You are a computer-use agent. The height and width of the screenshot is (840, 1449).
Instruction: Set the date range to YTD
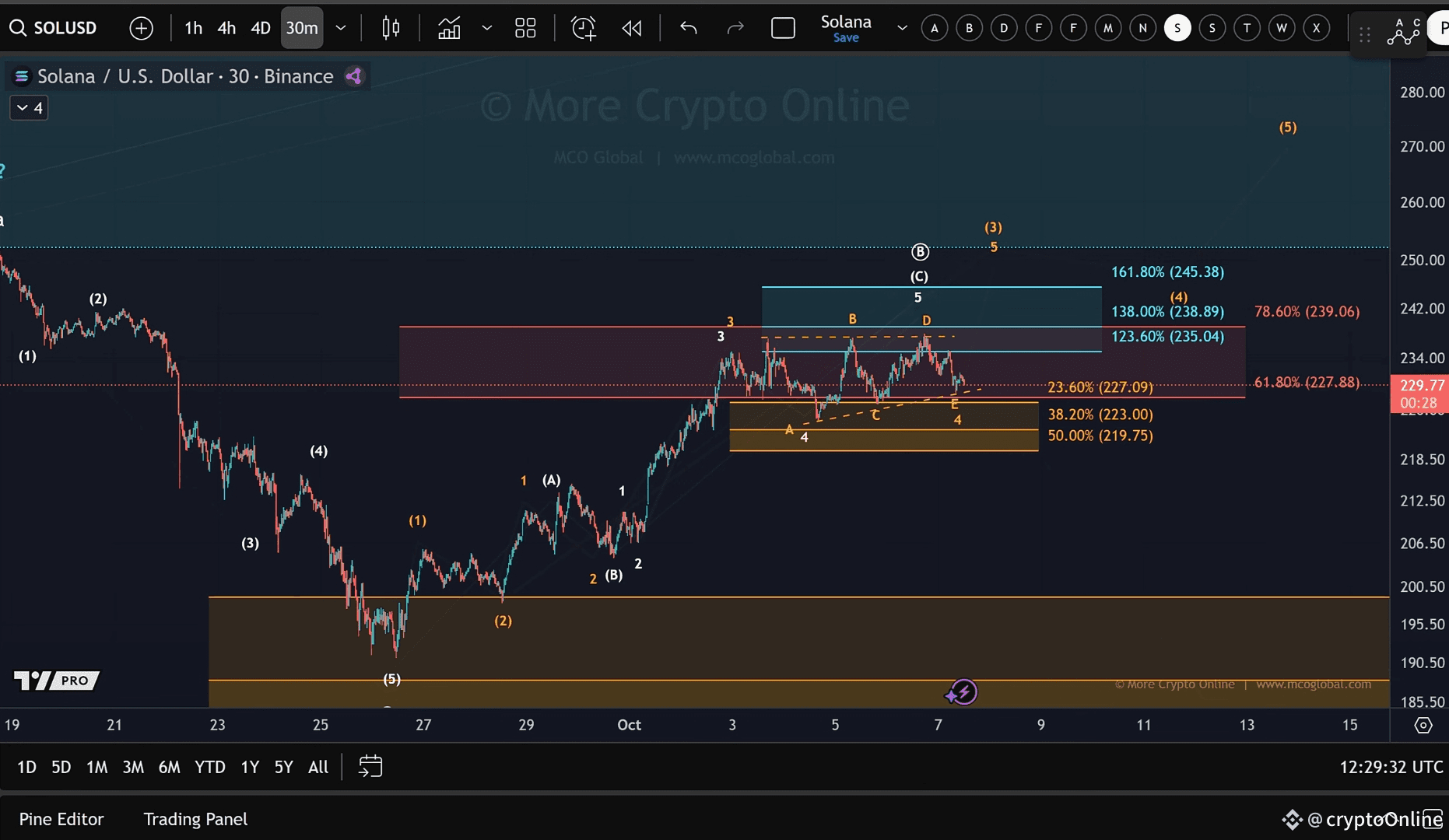click(209, 767)
